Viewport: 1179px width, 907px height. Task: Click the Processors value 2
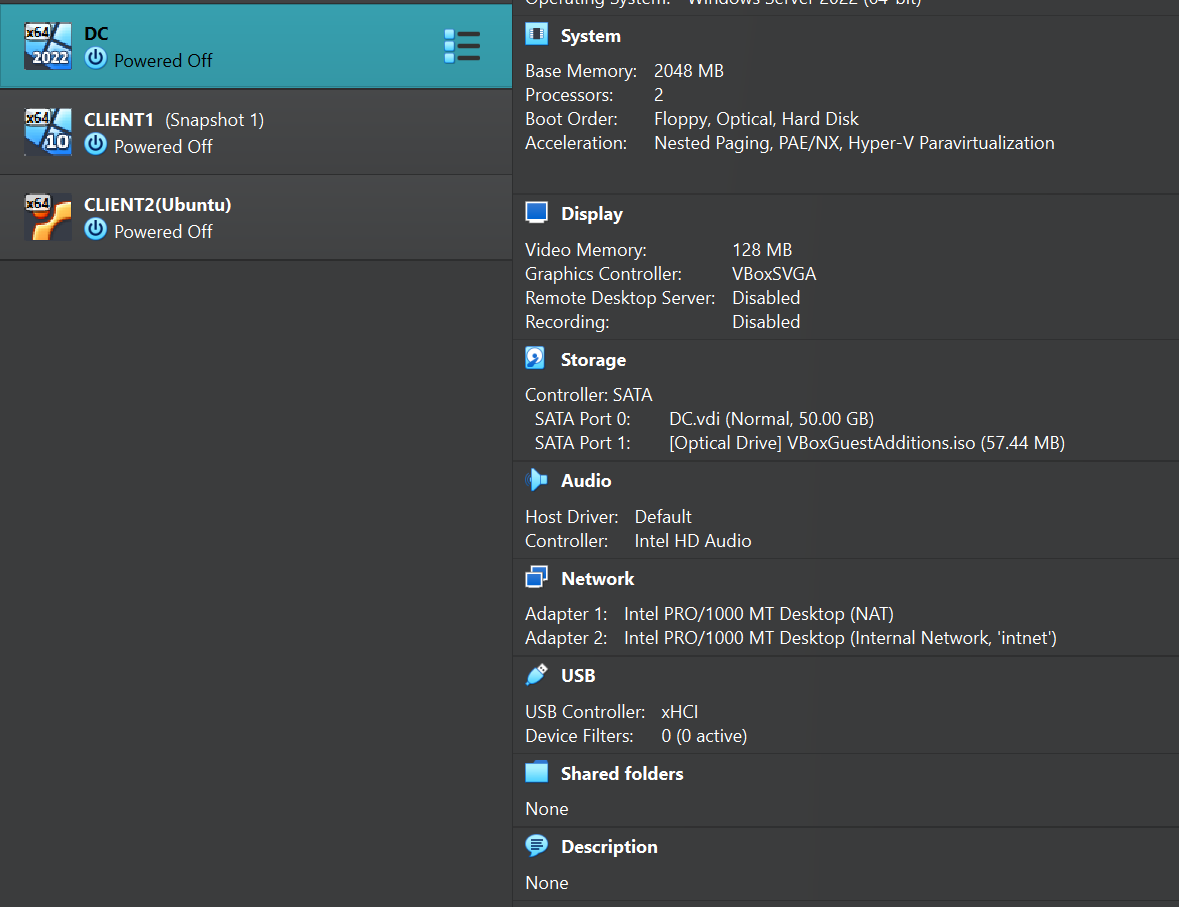tap(659, 95)
